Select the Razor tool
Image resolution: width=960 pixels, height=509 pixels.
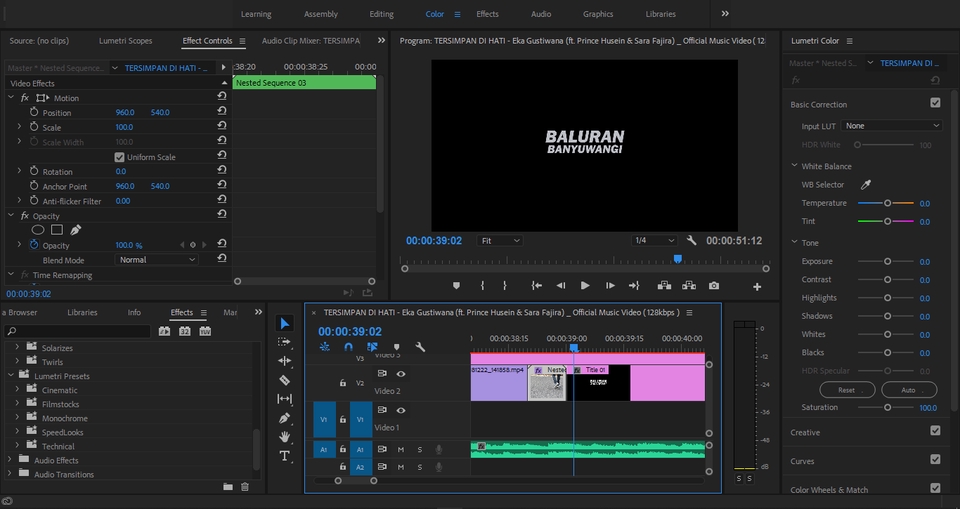(284, 380)
